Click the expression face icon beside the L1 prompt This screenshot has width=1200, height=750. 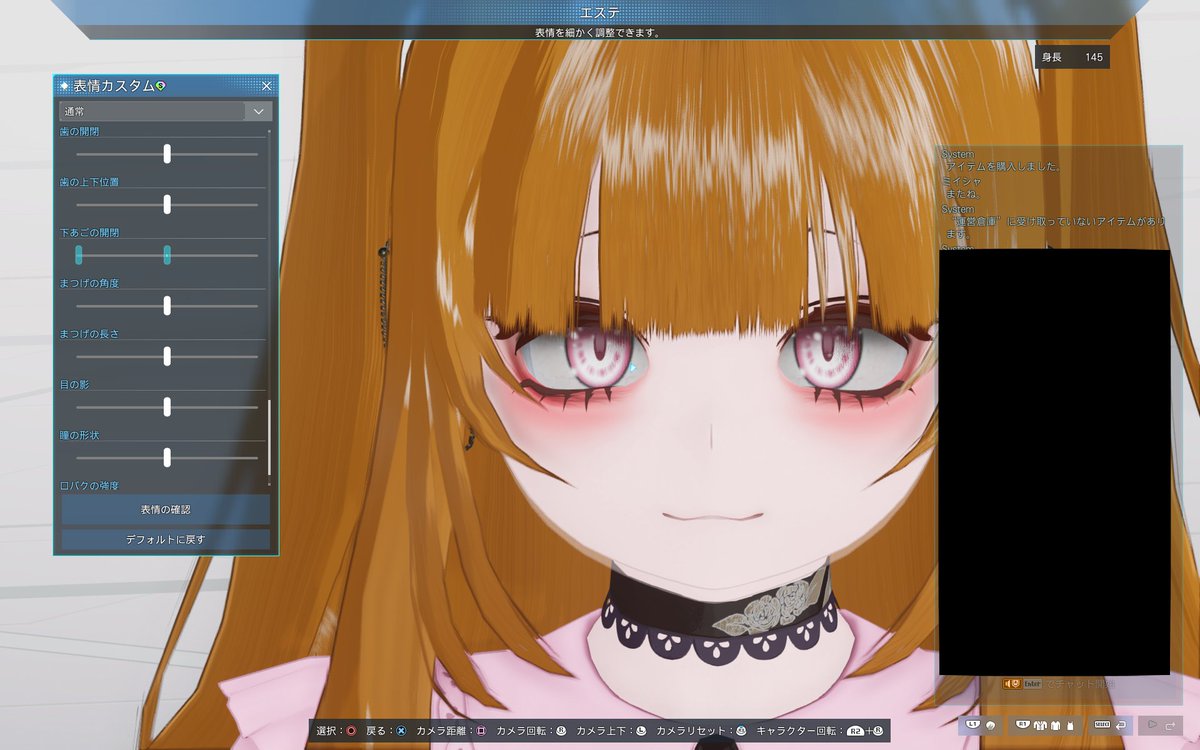point(990,724)
